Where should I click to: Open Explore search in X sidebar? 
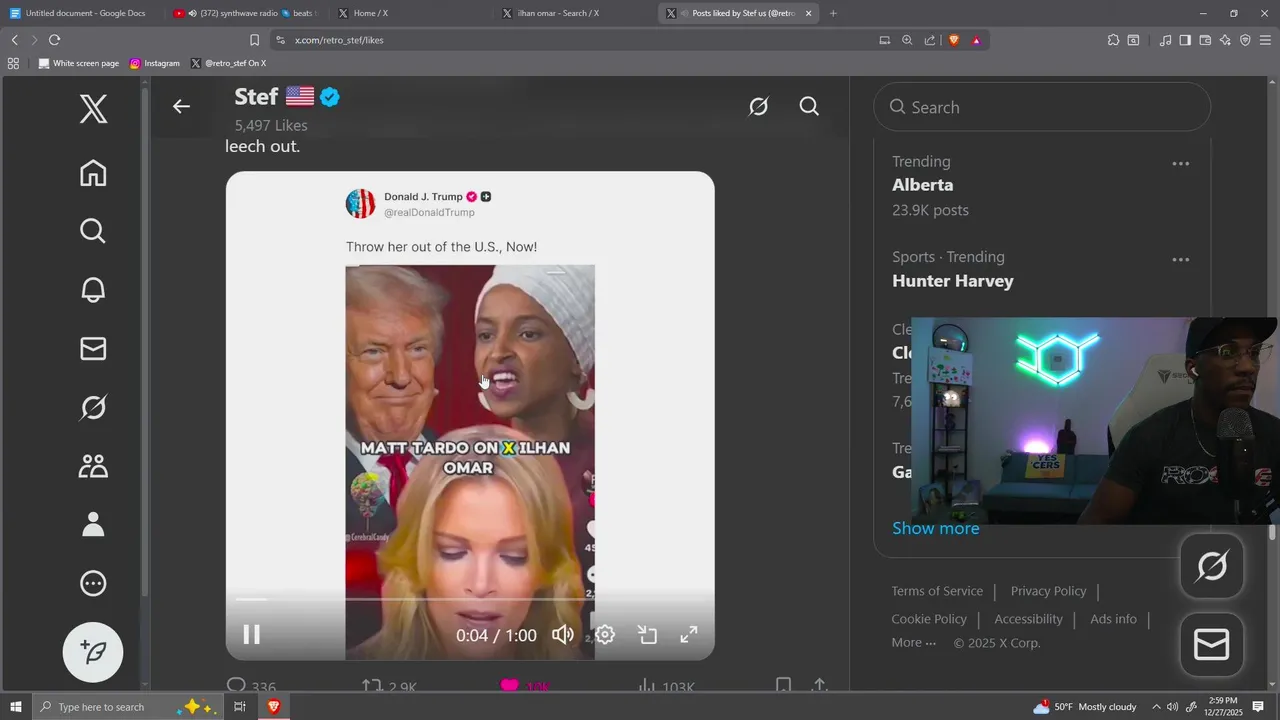point(93,231)
